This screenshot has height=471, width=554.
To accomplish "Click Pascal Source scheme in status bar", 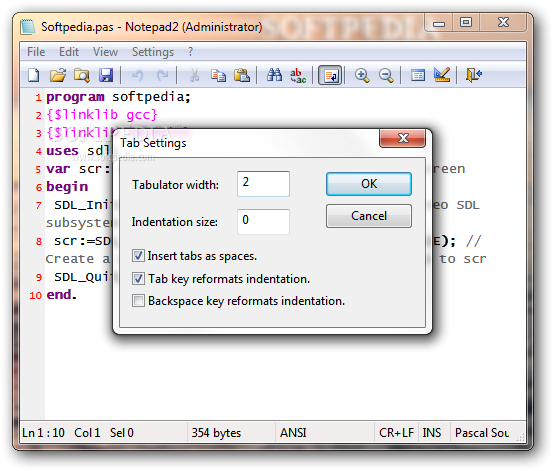I will click(x=482, y=432).
